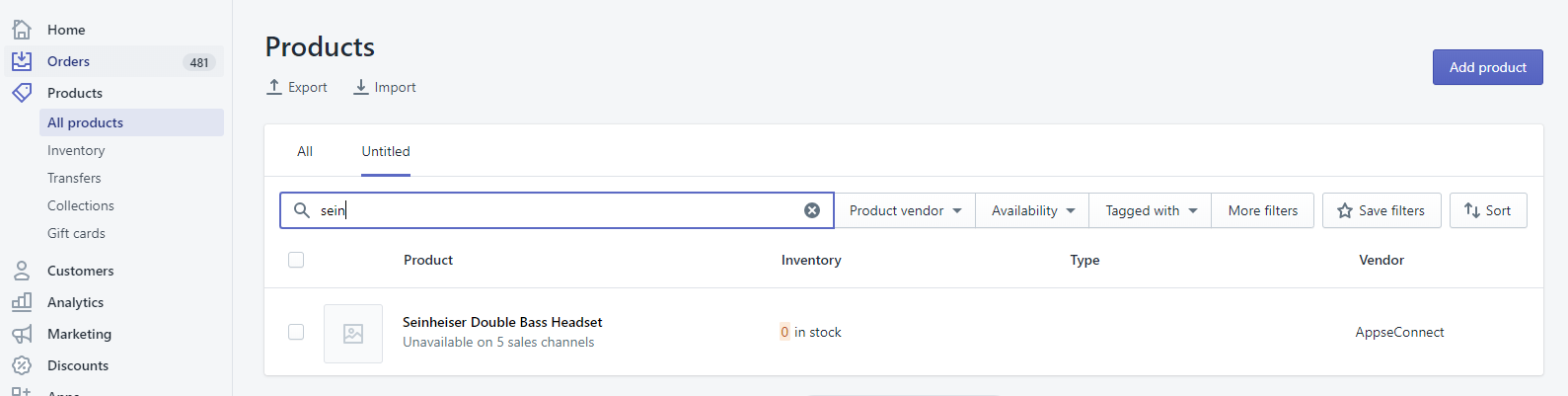This screenshot has width=1568, height=396.
Task: Expand the Availability filter dropdown
Action: point(1032,210)
